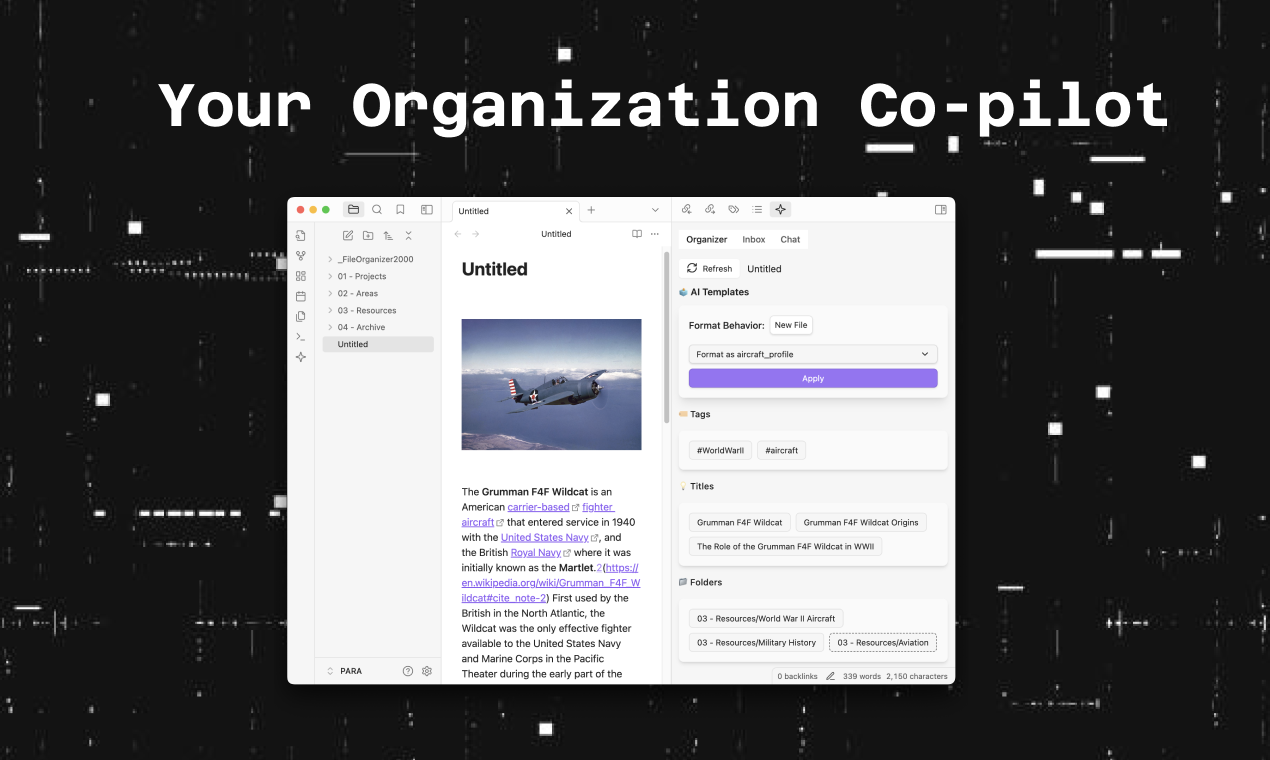
Task: Click the Refresh button in the Organizer panel
Action: 708,268
